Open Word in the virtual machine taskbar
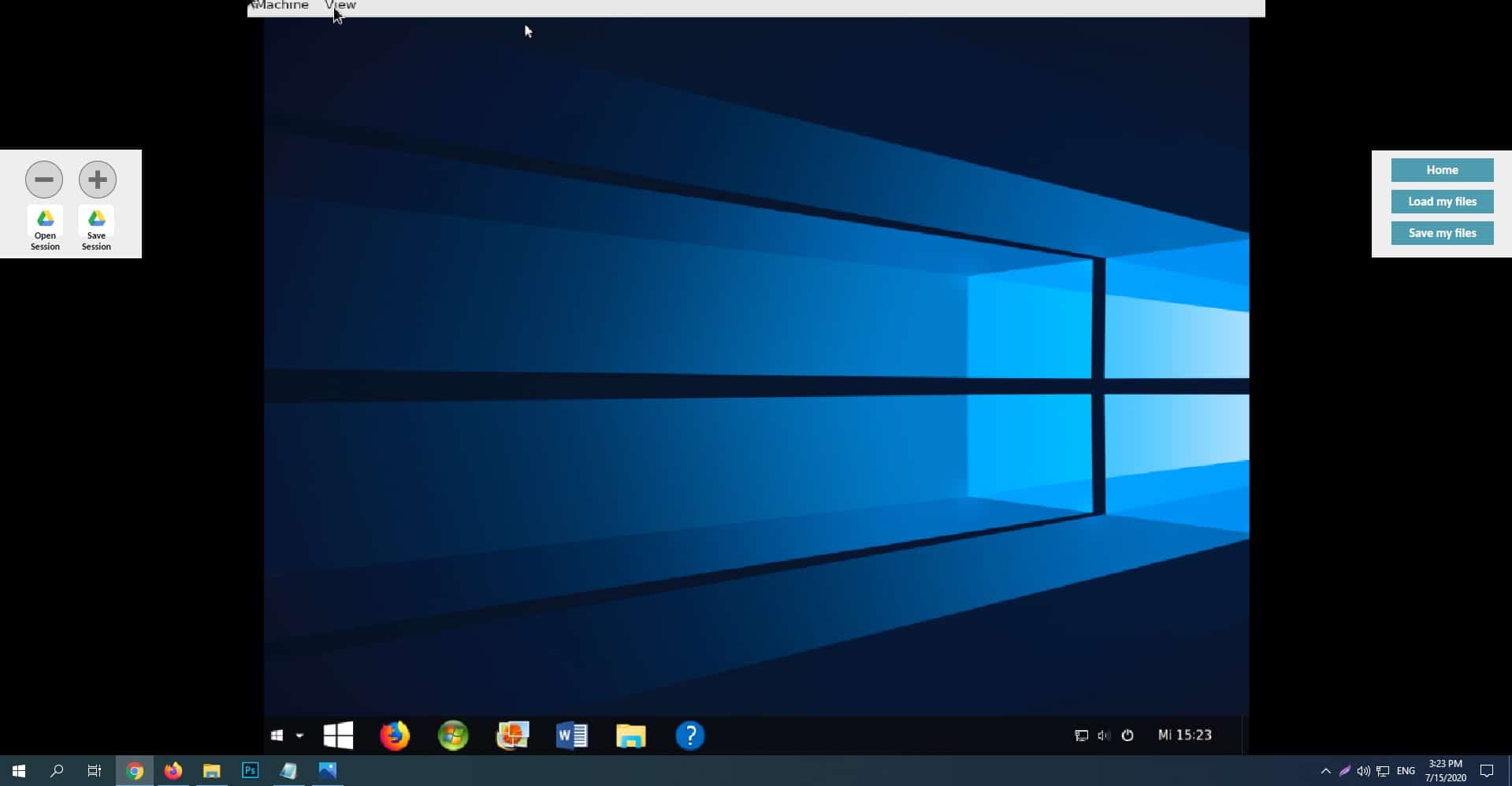 click(x=571, y=736)
